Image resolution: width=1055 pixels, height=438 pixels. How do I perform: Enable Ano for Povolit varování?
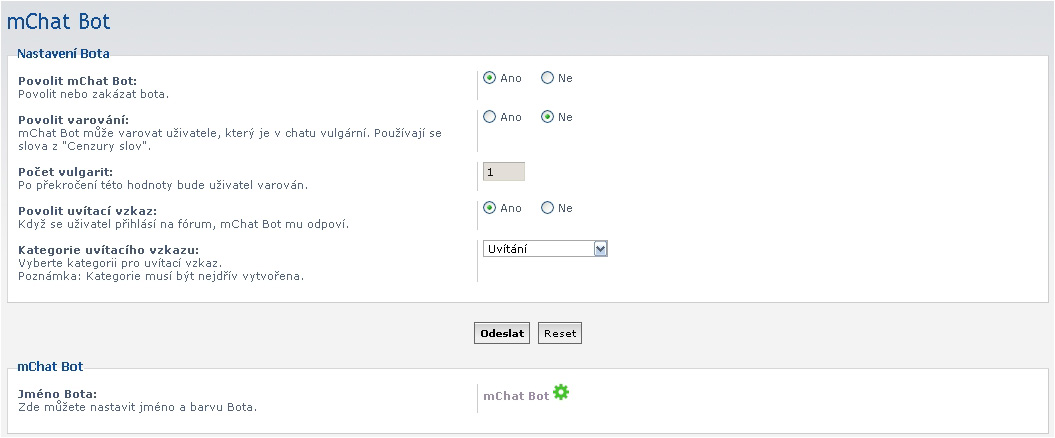[x=490, y=117]
